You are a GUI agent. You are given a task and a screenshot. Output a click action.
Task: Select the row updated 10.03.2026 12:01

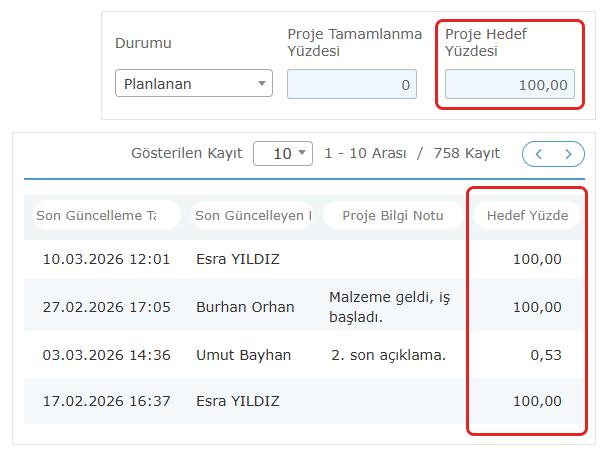[106, 259]
